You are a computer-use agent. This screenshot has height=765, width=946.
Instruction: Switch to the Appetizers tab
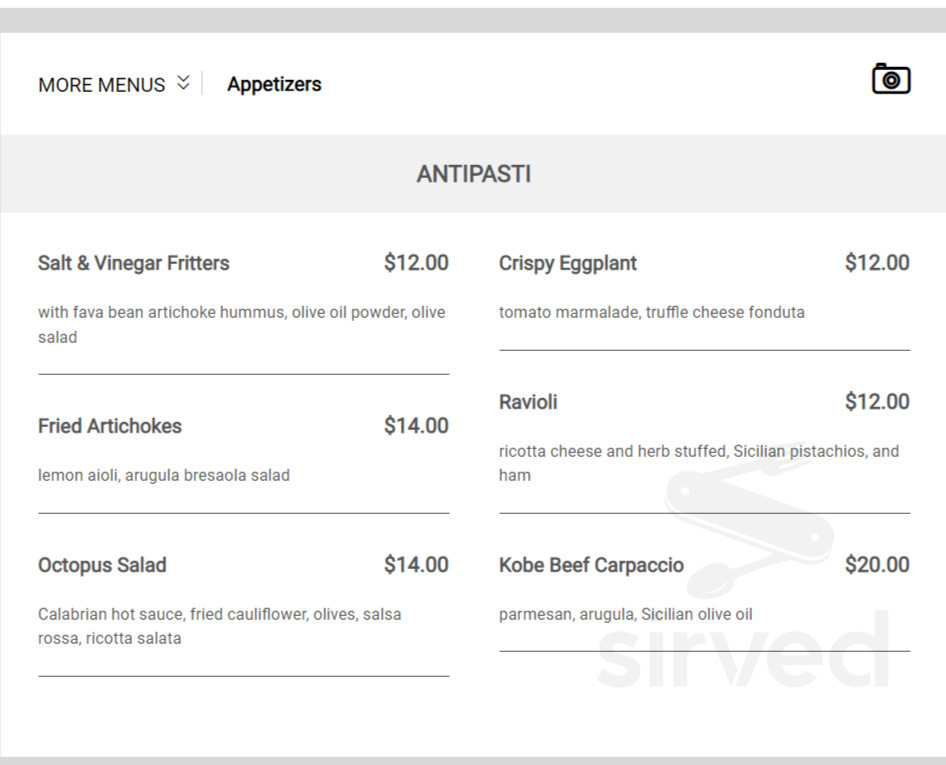coord(274,84)
